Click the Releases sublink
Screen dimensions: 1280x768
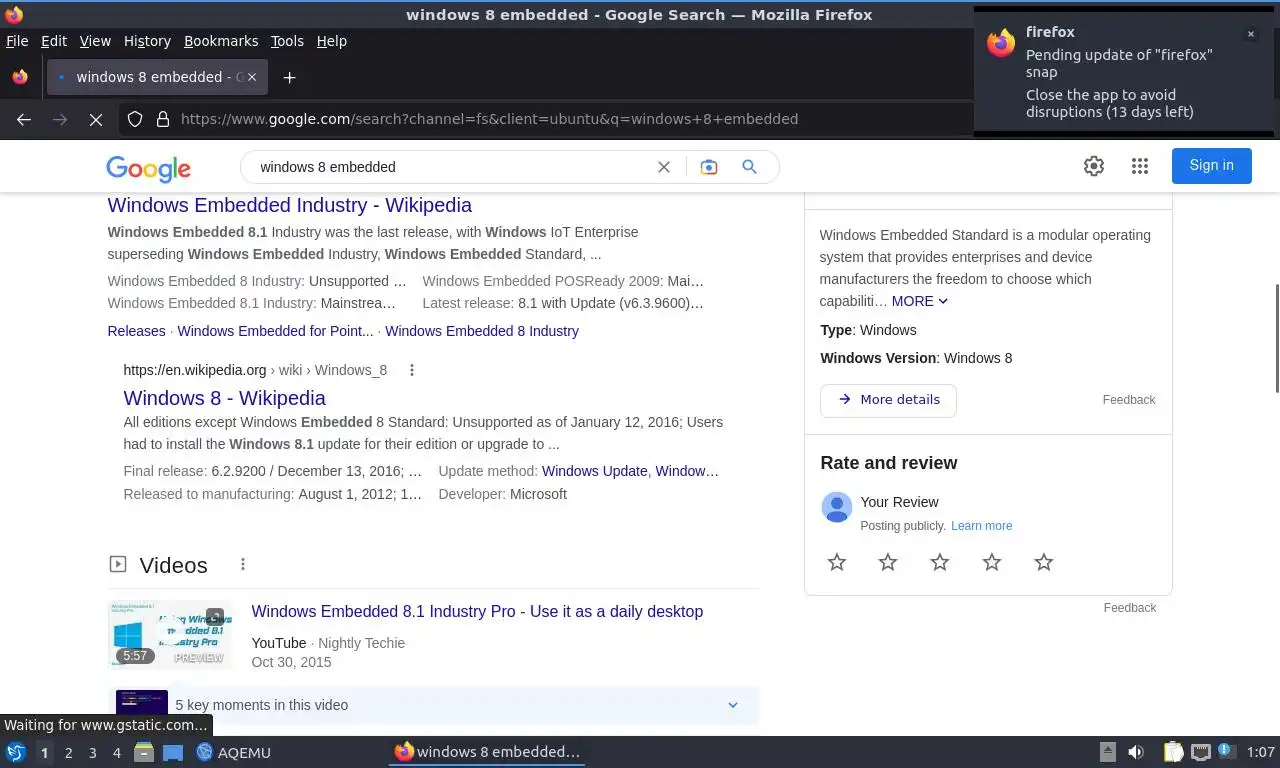136,331
